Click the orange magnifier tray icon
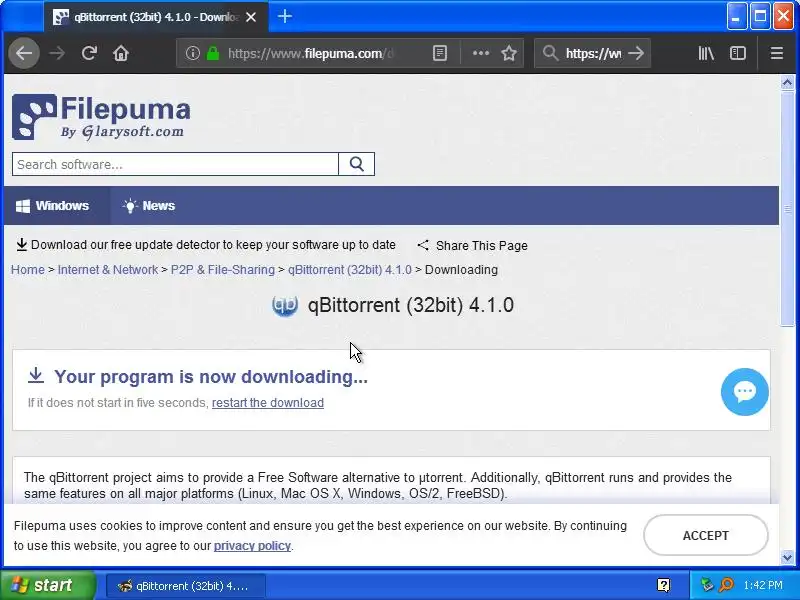 pos(726,585)
